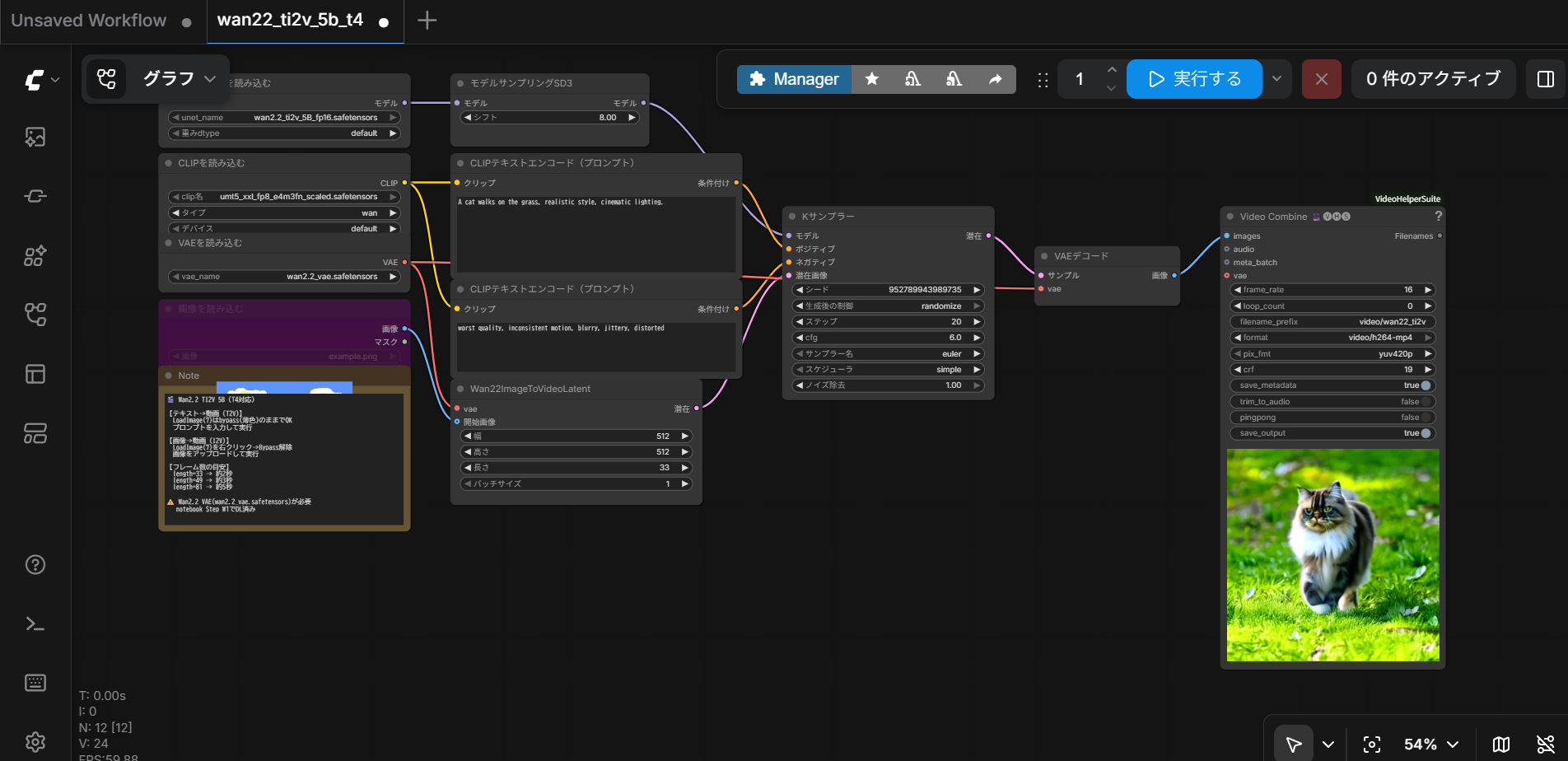1568x761 pixels.
Task: Open the グラフ dropdown menu
Action: [179, 79]
